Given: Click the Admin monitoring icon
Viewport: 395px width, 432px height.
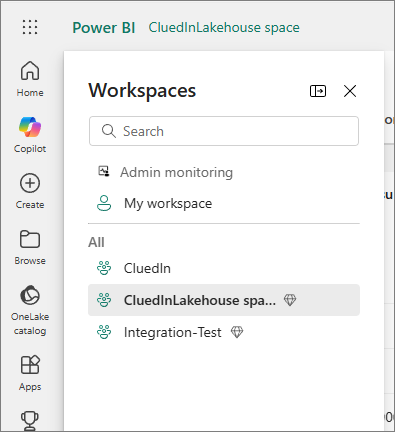Looking at the screenshot, I should pyautogui.click(x=104, y=171).
